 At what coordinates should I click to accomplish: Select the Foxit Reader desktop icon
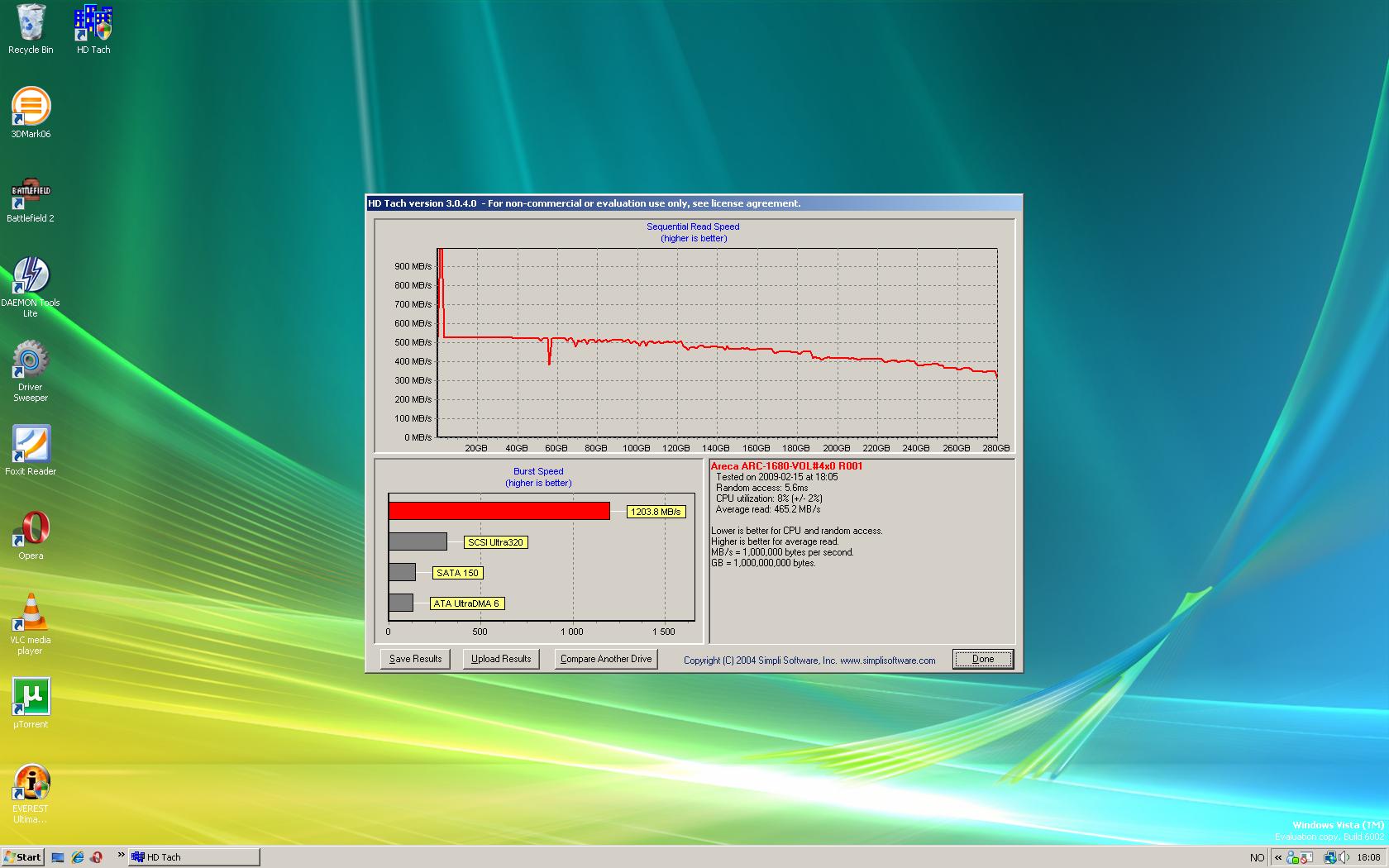(x=31, y=451)
